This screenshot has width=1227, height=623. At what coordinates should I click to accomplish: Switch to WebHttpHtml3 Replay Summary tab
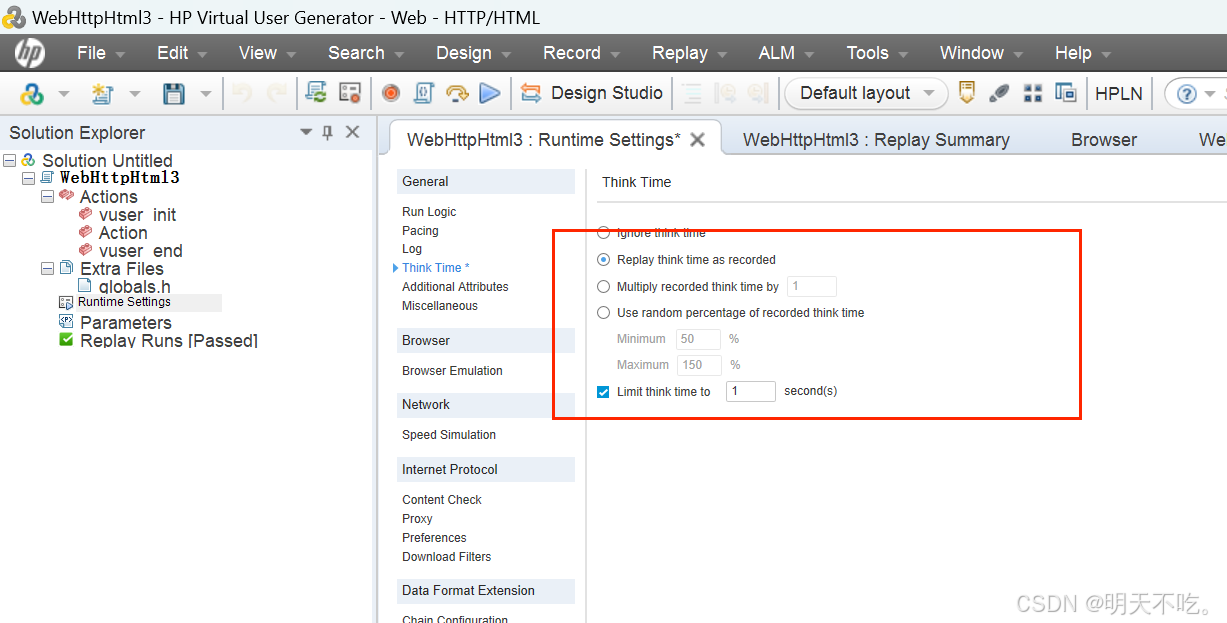(x=876, y=140)
